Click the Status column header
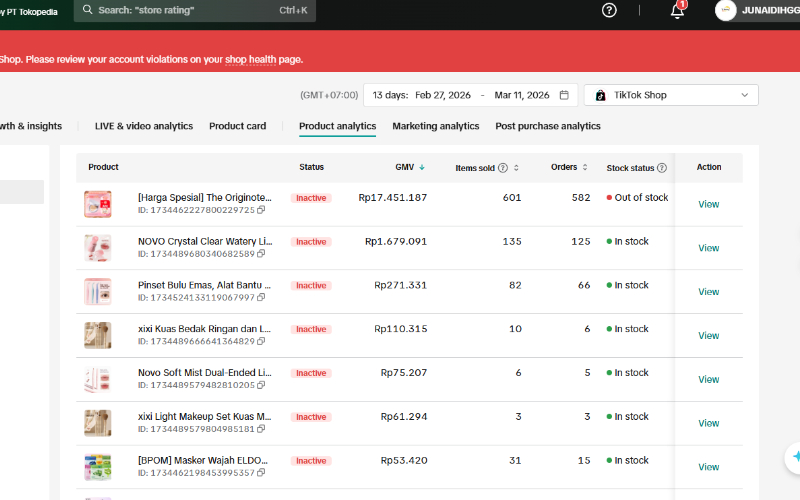800x500 pixels. [x=311, y=167]
